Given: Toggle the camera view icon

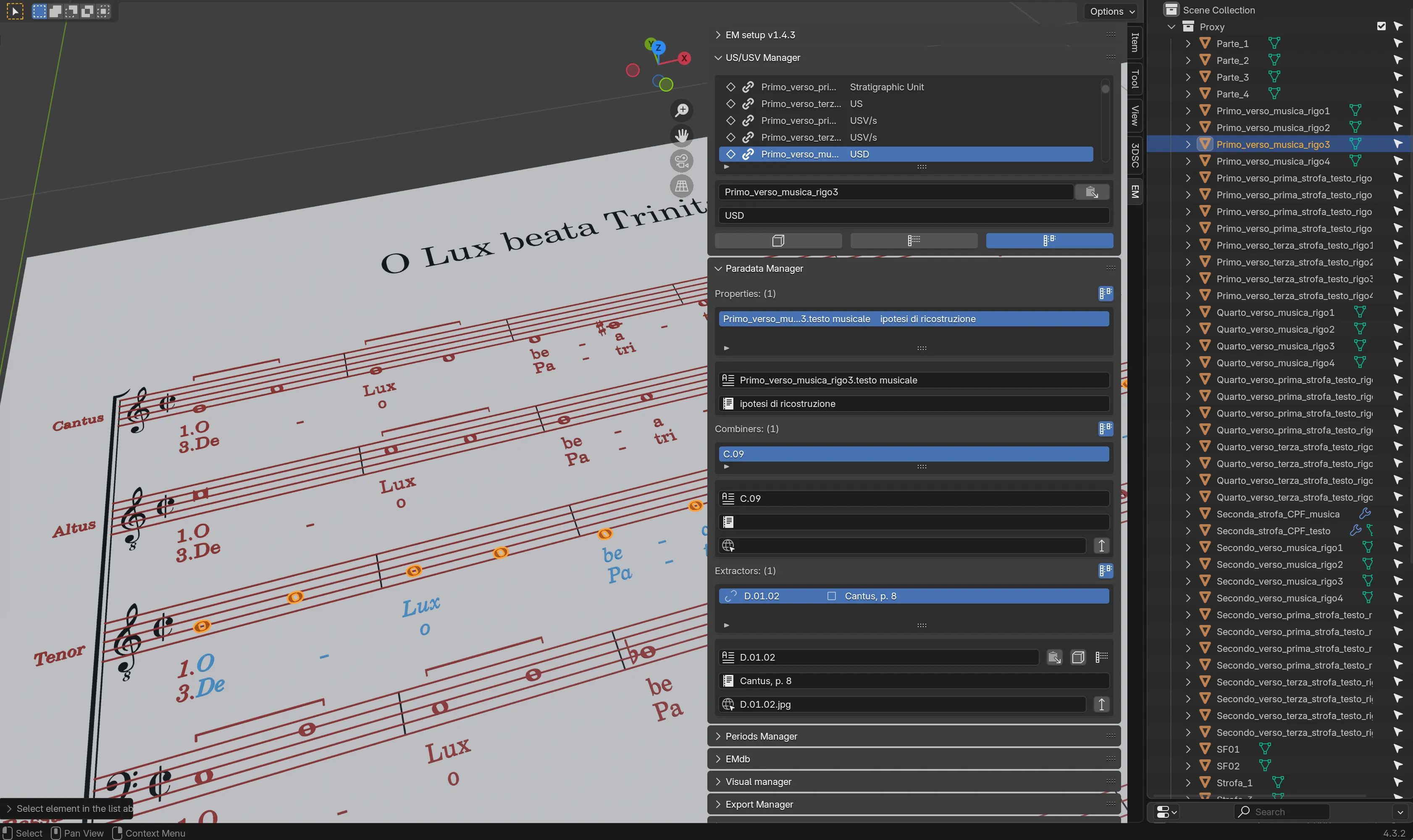Looking at the screenshot, I should click(x=682, y=161).
